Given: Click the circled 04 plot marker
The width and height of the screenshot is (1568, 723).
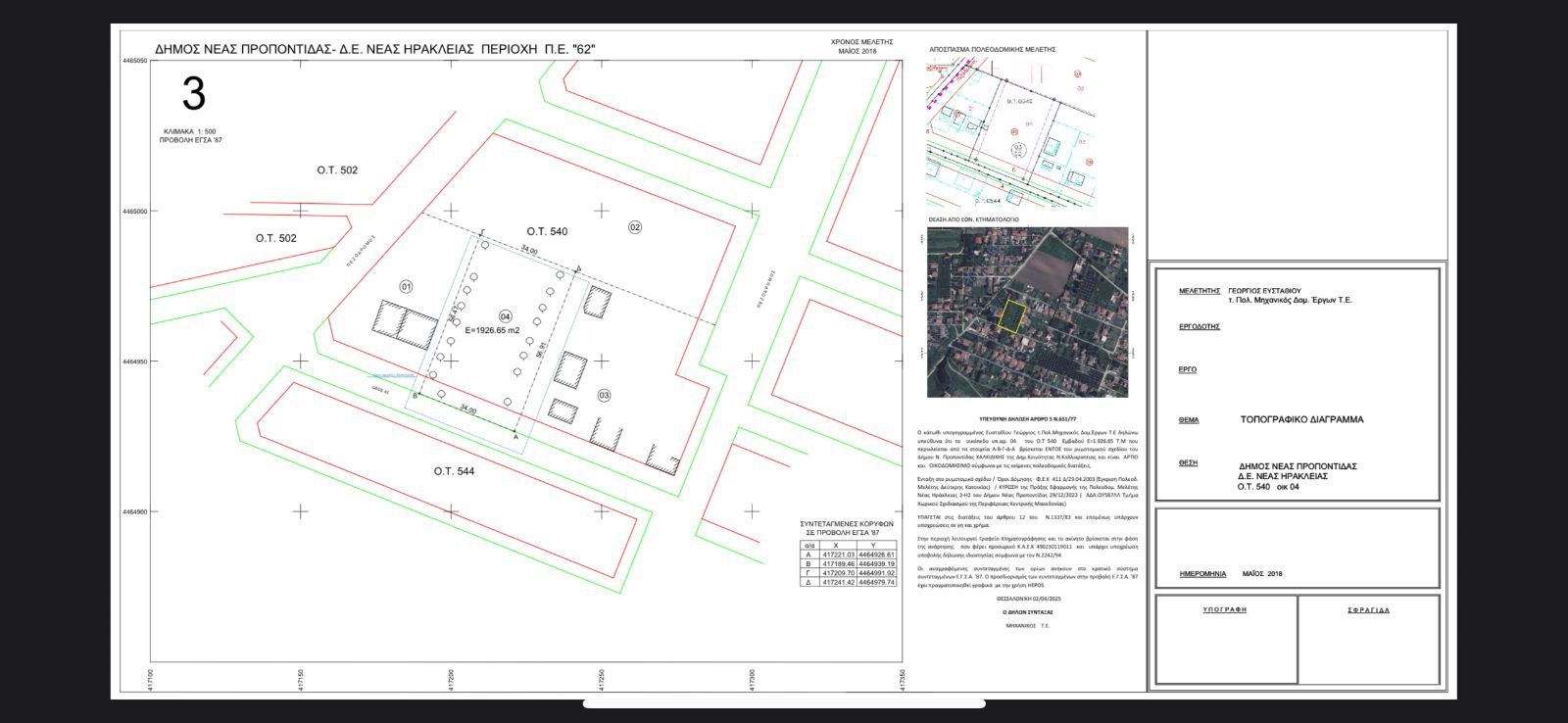Looking at the screenshot, I should 506,316.
